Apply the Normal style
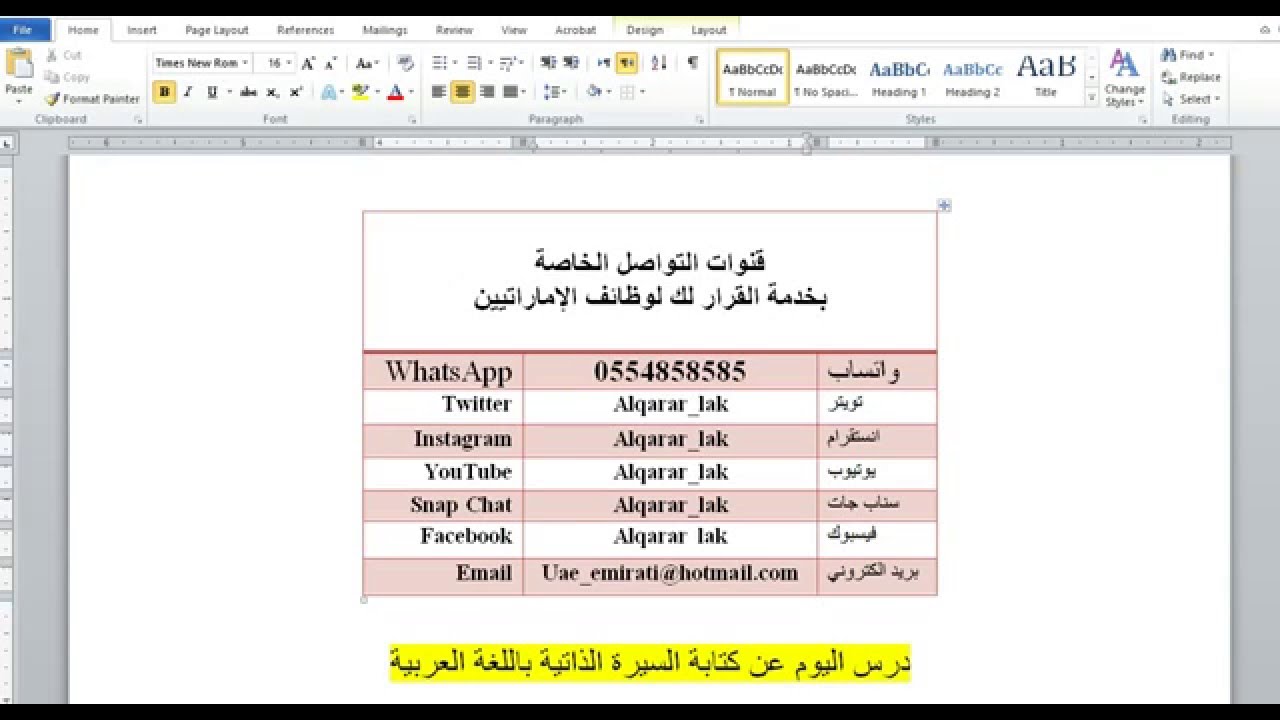This screenshot has height=720, width=1280. click(752, 78)
